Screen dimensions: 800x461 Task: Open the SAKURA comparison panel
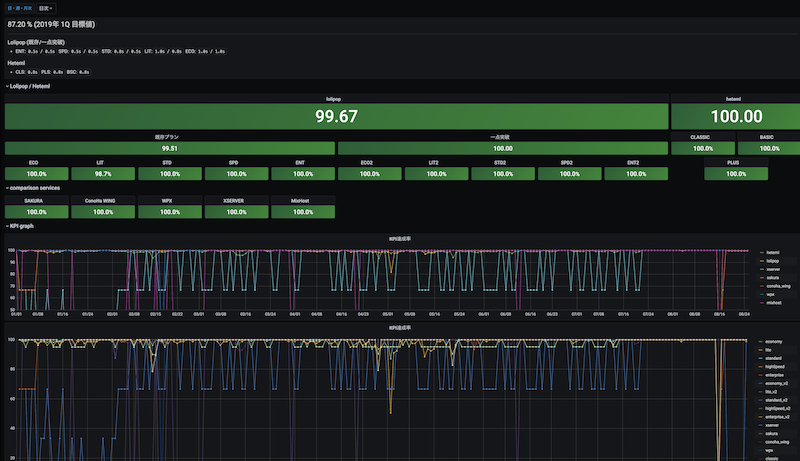[x=36, y=211]
